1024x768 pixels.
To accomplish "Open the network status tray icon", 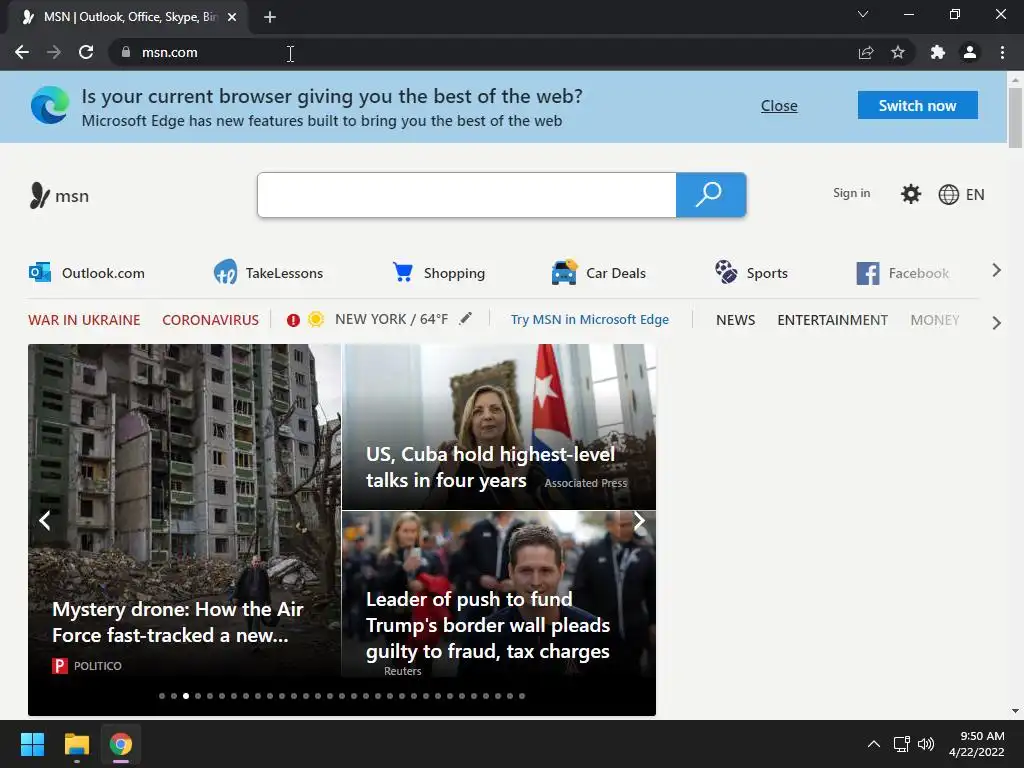I will tap(902, 744).
